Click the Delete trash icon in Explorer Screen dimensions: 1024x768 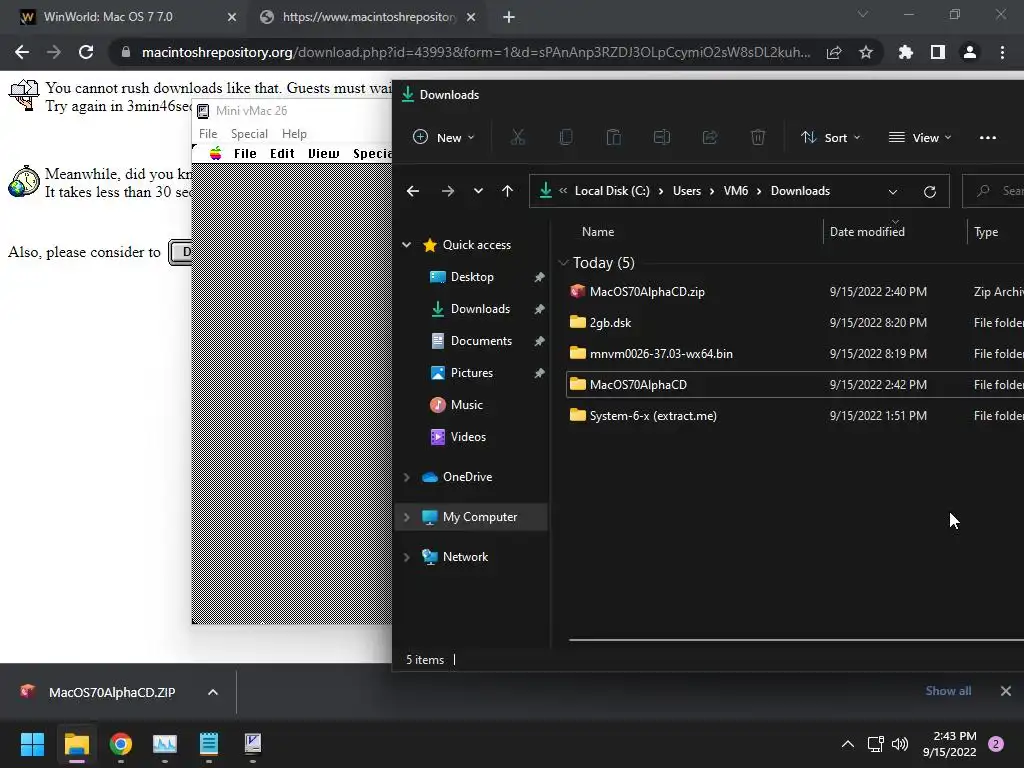[758, 137]
